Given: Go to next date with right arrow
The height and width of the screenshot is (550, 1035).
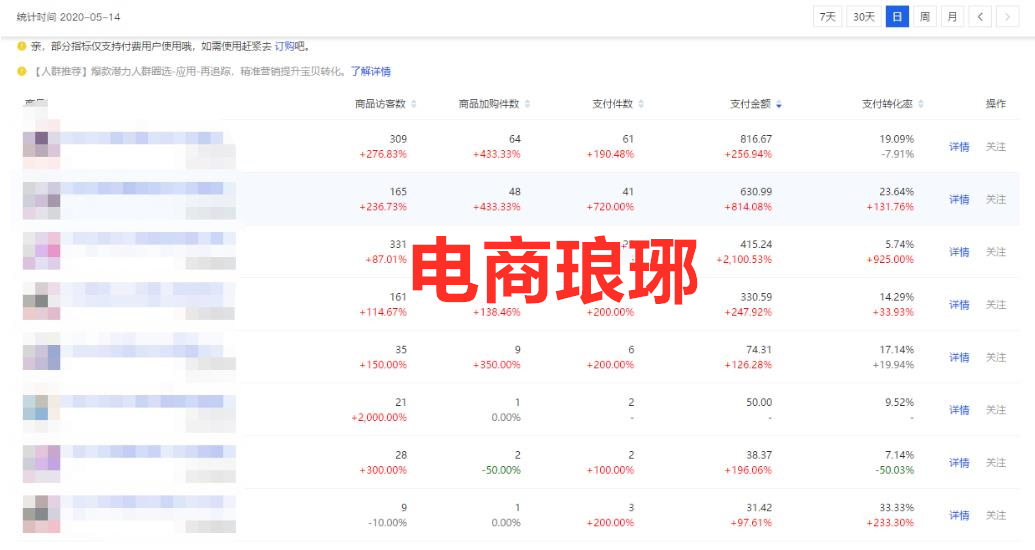Looking at the screenshot, I should [x=1007, y=17].
